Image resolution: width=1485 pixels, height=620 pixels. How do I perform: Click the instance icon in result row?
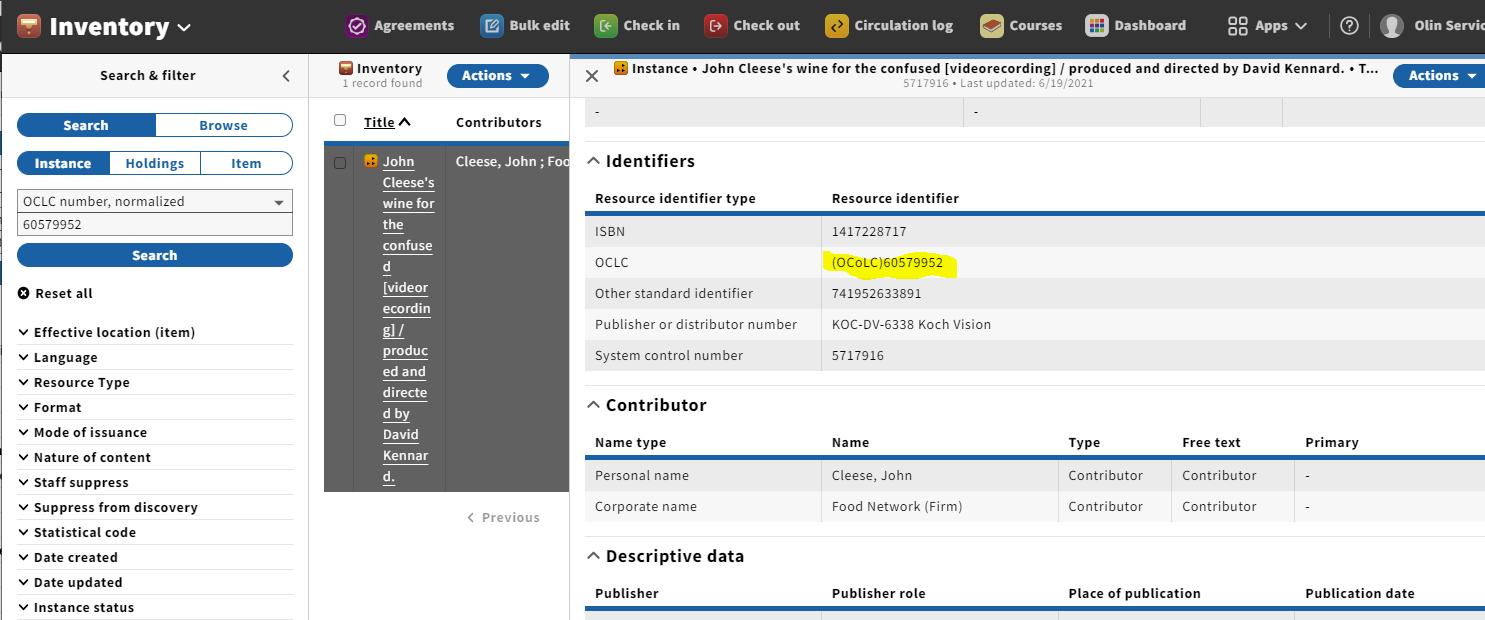(x=371, y=161)
